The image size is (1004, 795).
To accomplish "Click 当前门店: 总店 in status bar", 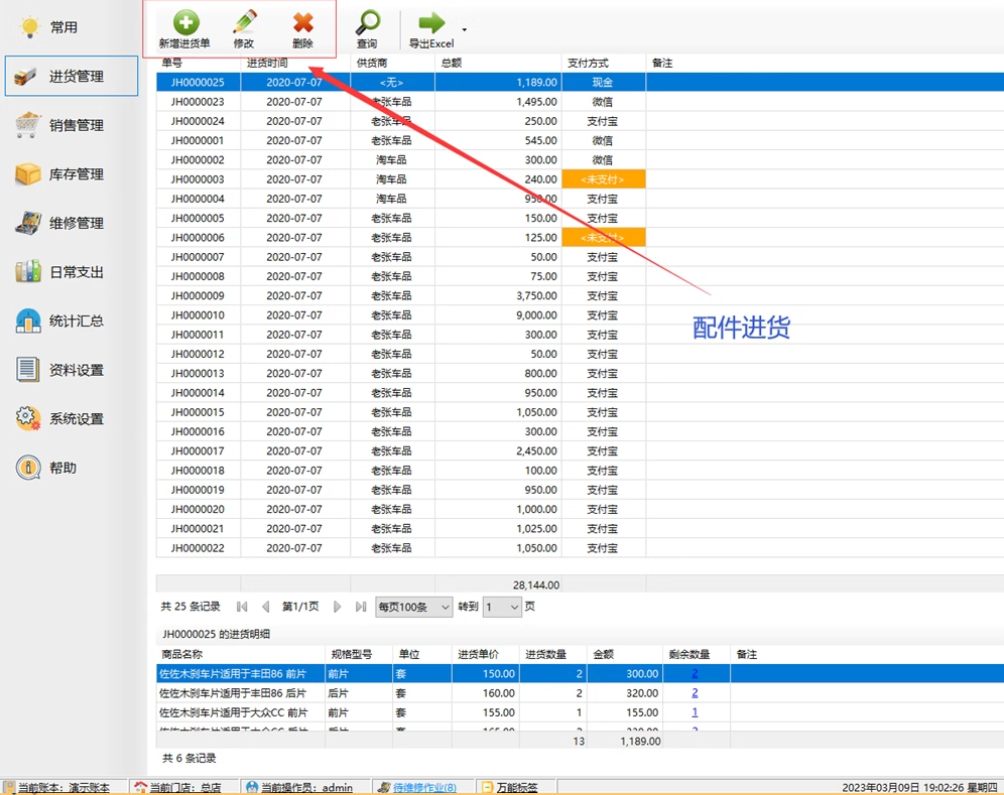I will tap(185, 787).
